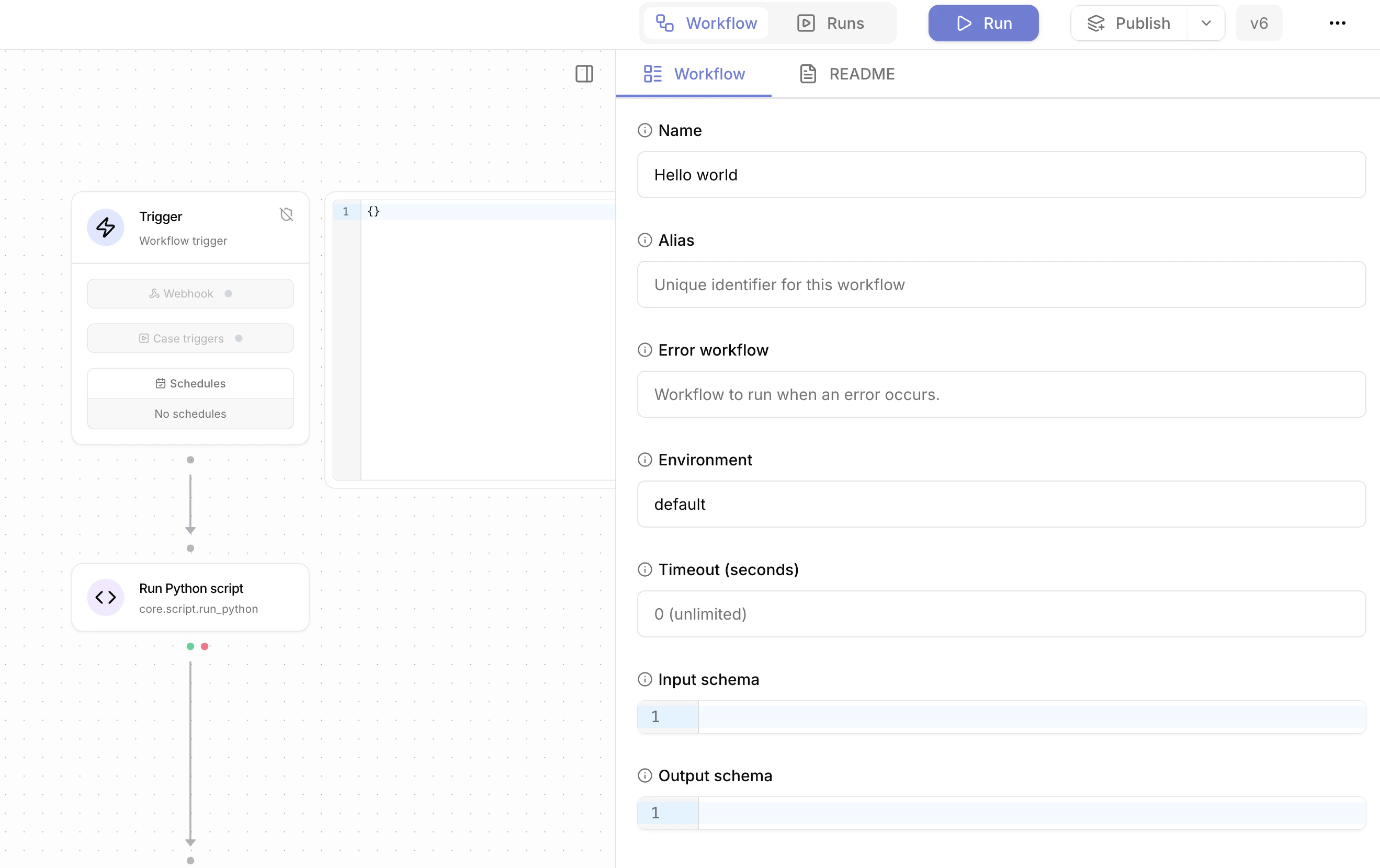Viewport: 1380px width, 868px height.
Task: Click the Schedules calendar icon
Action: click(x=161, y=383)
